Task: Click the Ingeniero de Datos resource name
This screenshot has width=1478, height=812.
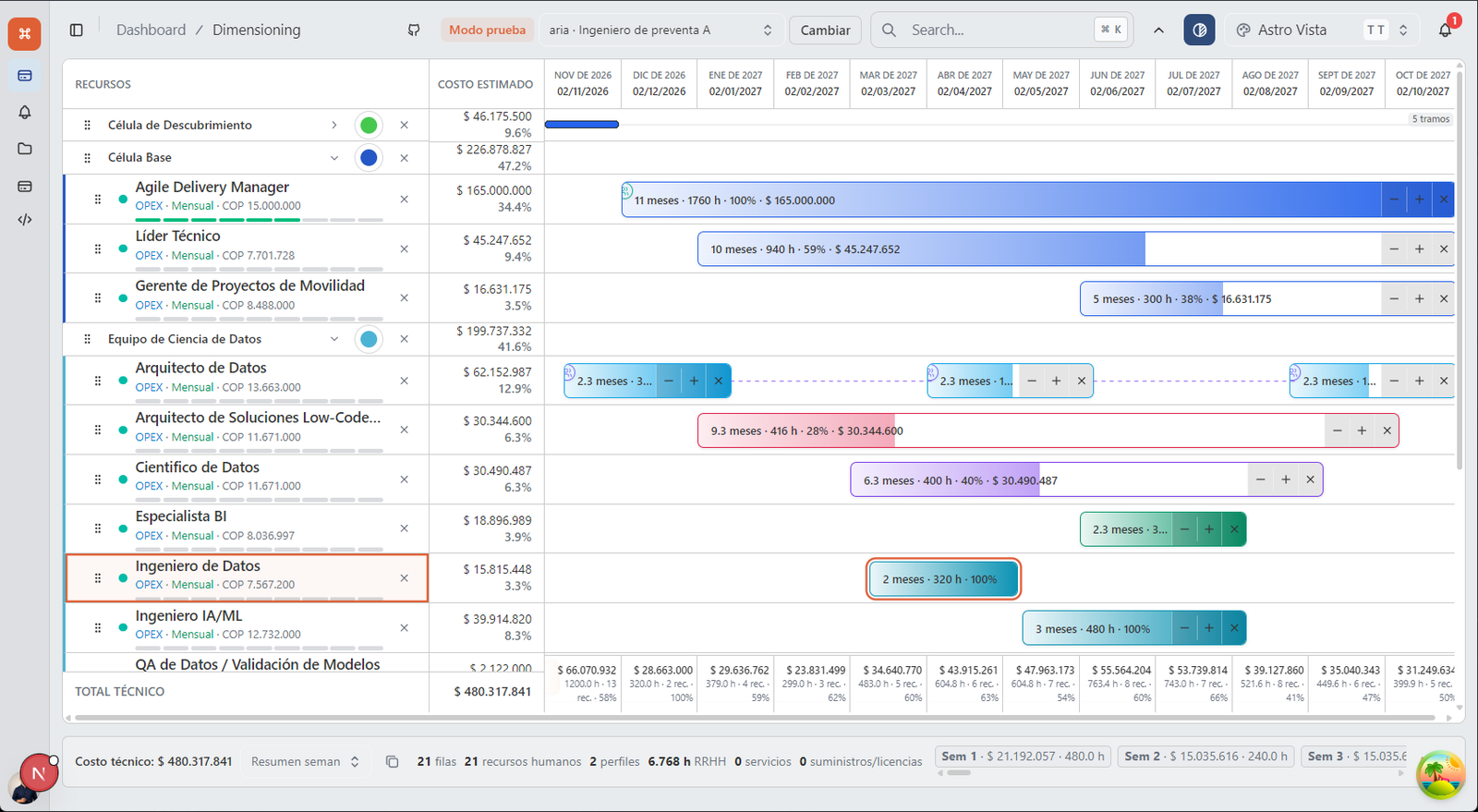Action: (x=198, y=566)
